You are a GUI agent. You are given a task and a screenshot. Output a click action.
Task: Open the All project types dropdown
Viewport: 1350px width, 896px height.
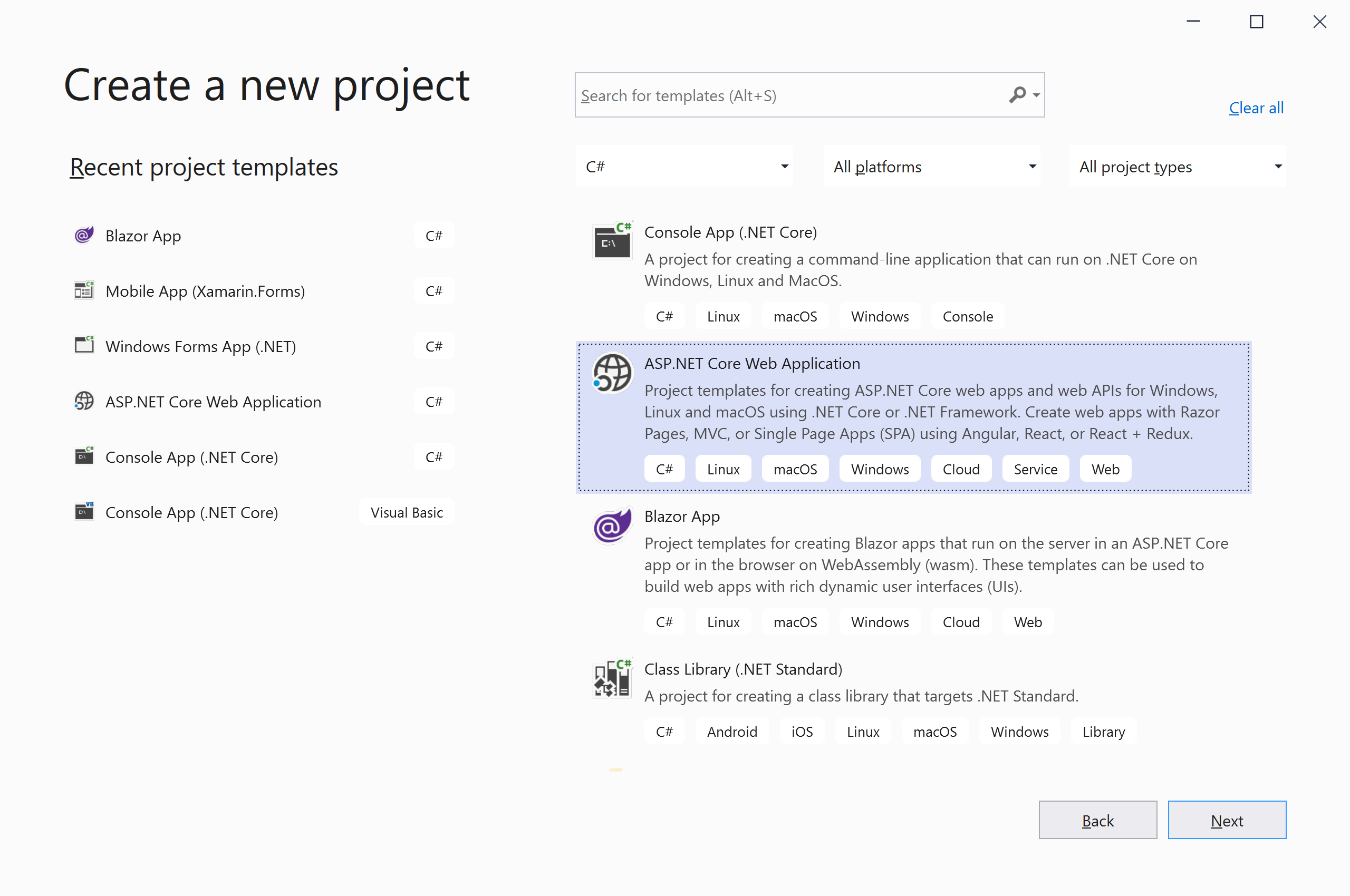pos(1178,166)
